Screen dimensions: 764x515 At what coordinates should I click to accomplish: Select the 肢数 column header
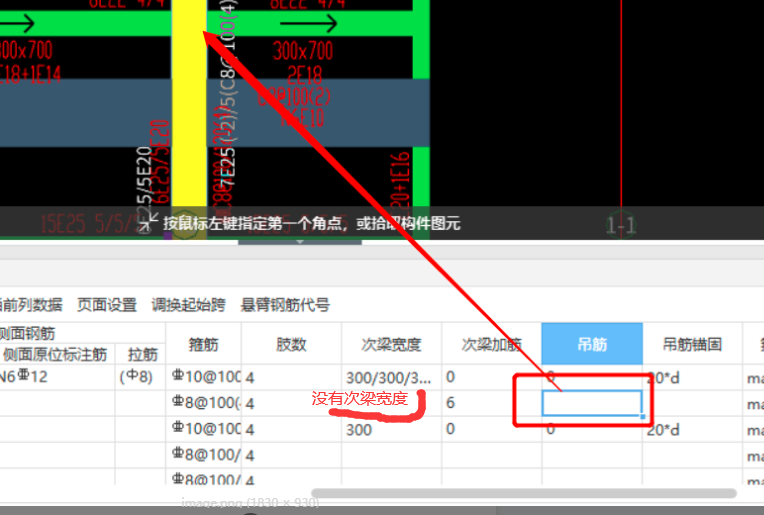[291, 344]
